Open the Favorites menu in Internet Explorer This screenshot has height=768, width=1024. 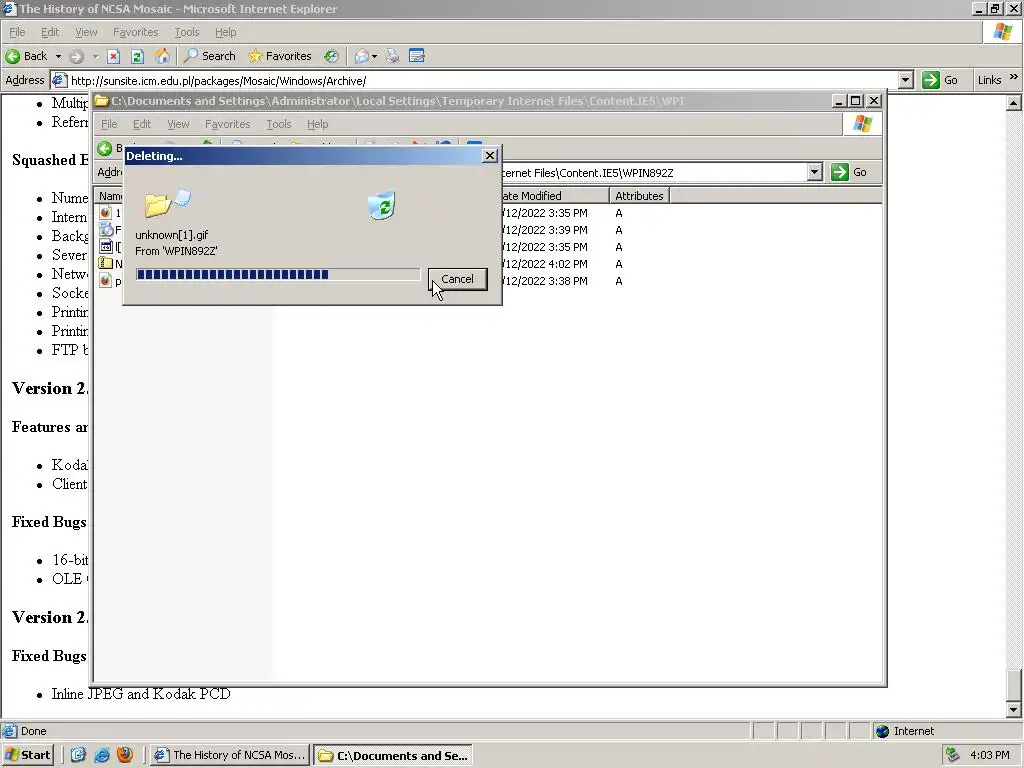click(135, 32)
